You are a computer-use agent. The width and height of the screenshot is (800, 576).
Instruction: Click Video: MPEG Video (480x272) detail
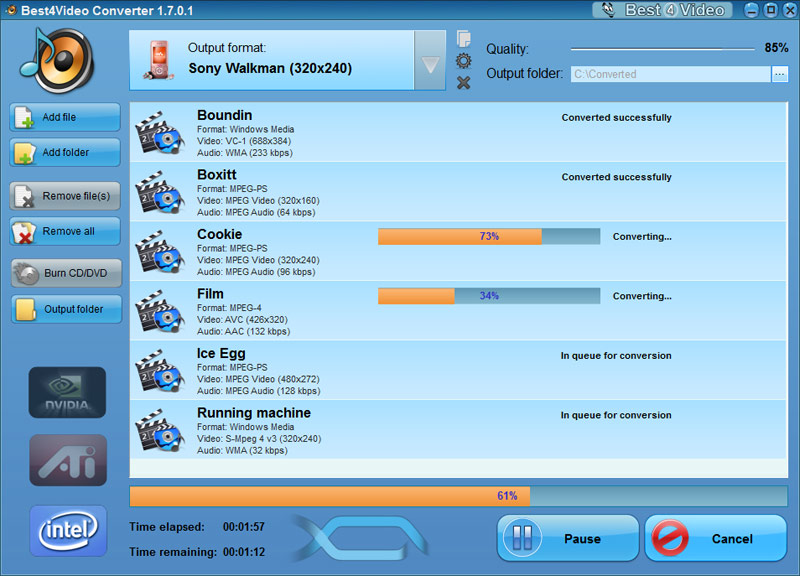click(258, 379)
